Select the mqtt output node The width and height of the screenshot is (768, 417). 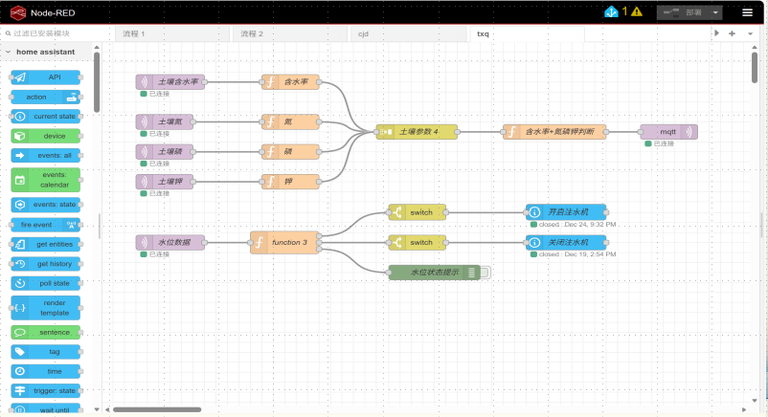669,132
